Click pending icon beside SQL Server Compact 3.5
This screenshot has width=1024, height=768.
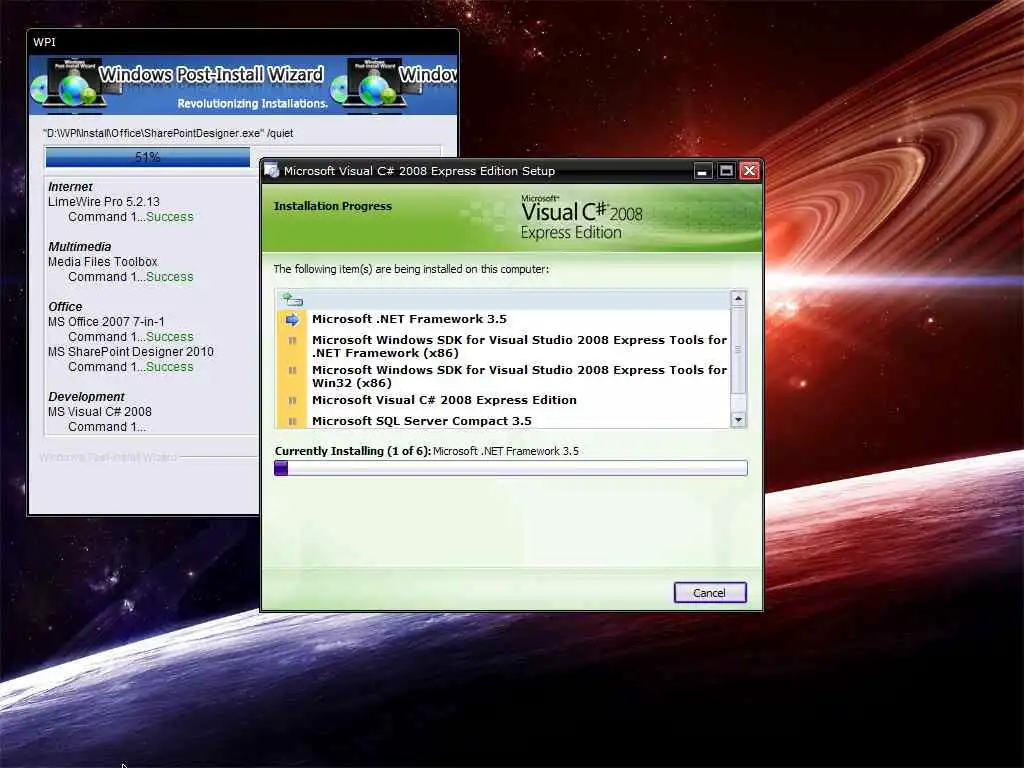292,421
